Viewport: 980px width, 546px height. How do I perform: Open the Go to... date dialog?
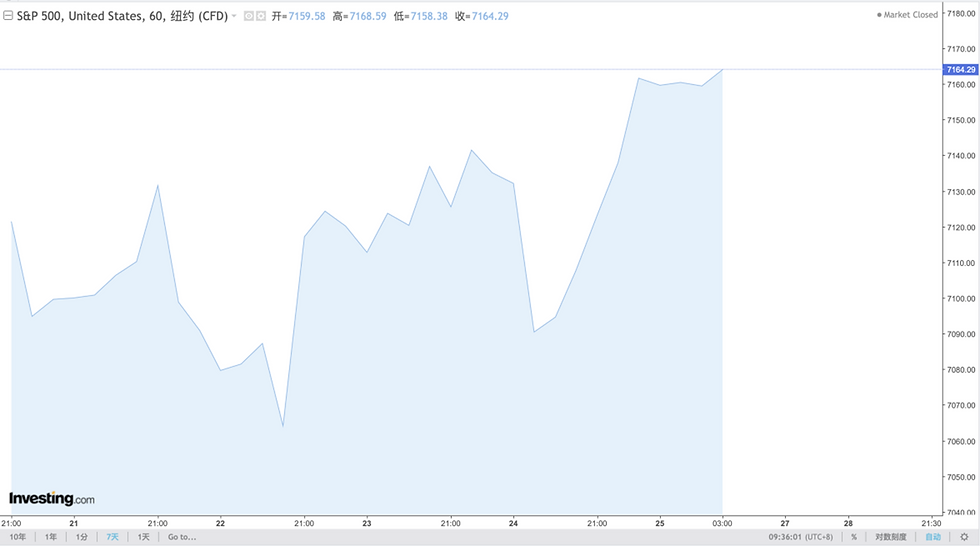pos(182,537)
